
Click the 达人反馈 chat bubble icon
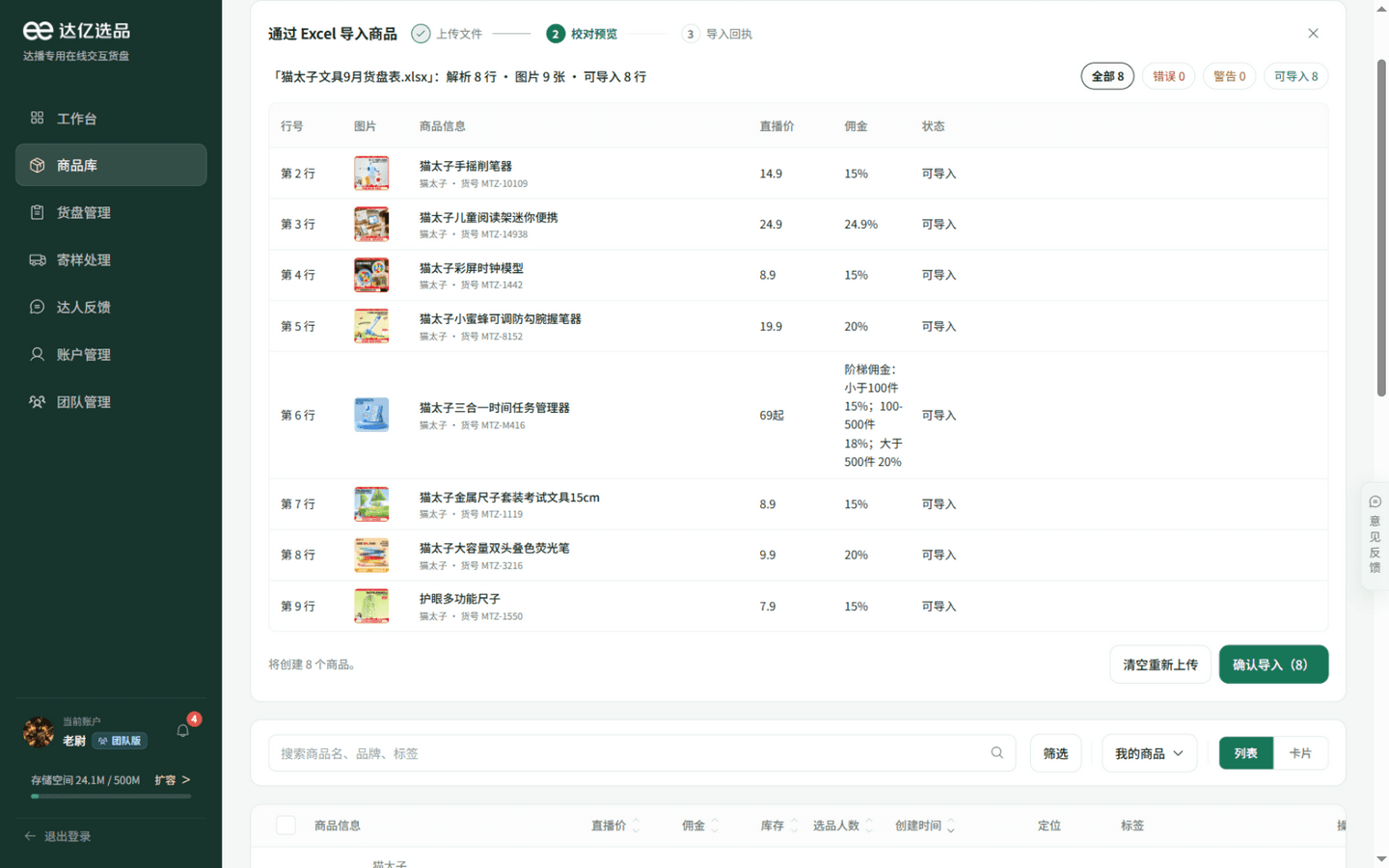37,307
